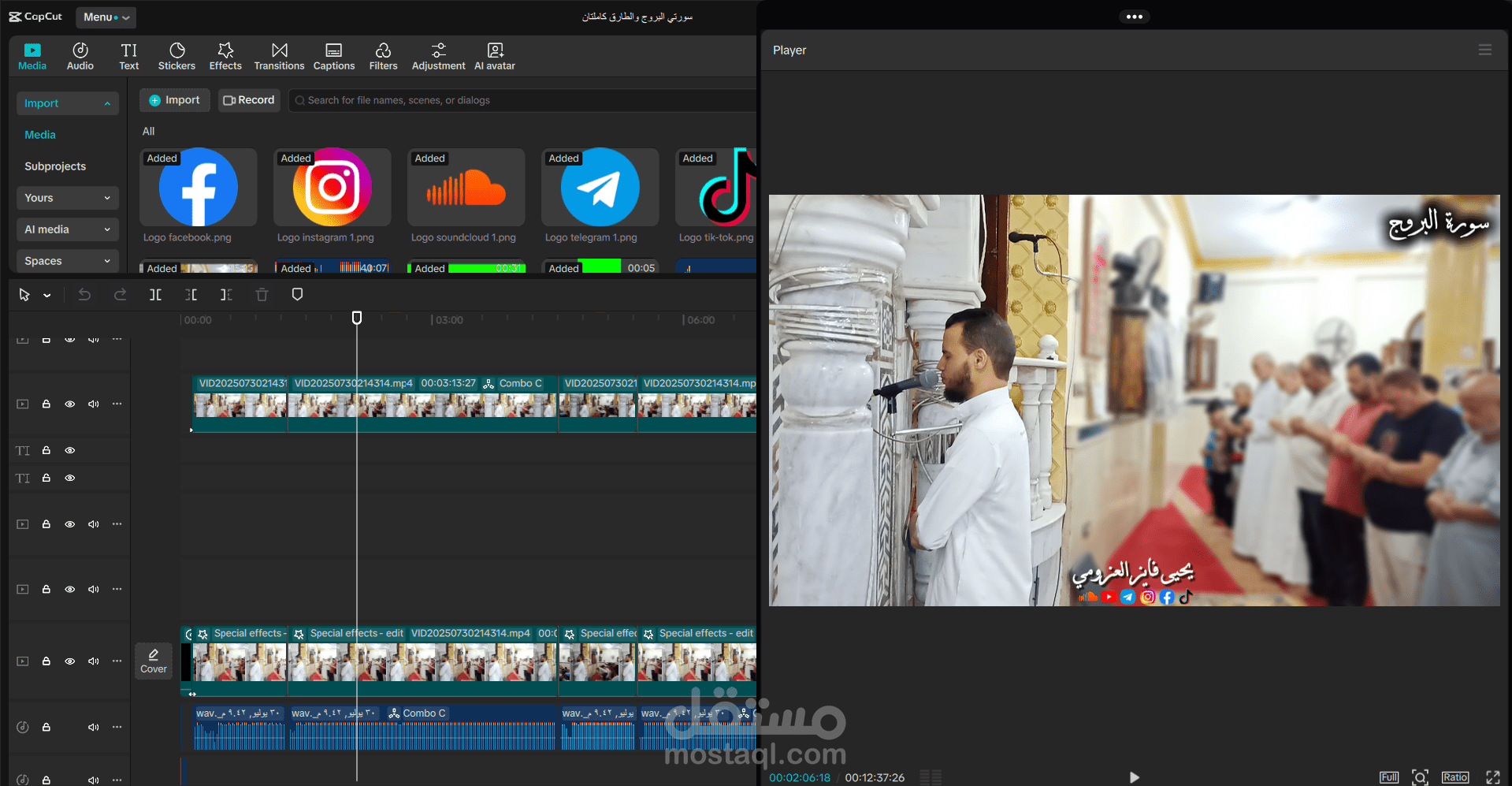Select the Media tab in top toolbar
This screenshot has width=1512, height=786.
[32, 56]
